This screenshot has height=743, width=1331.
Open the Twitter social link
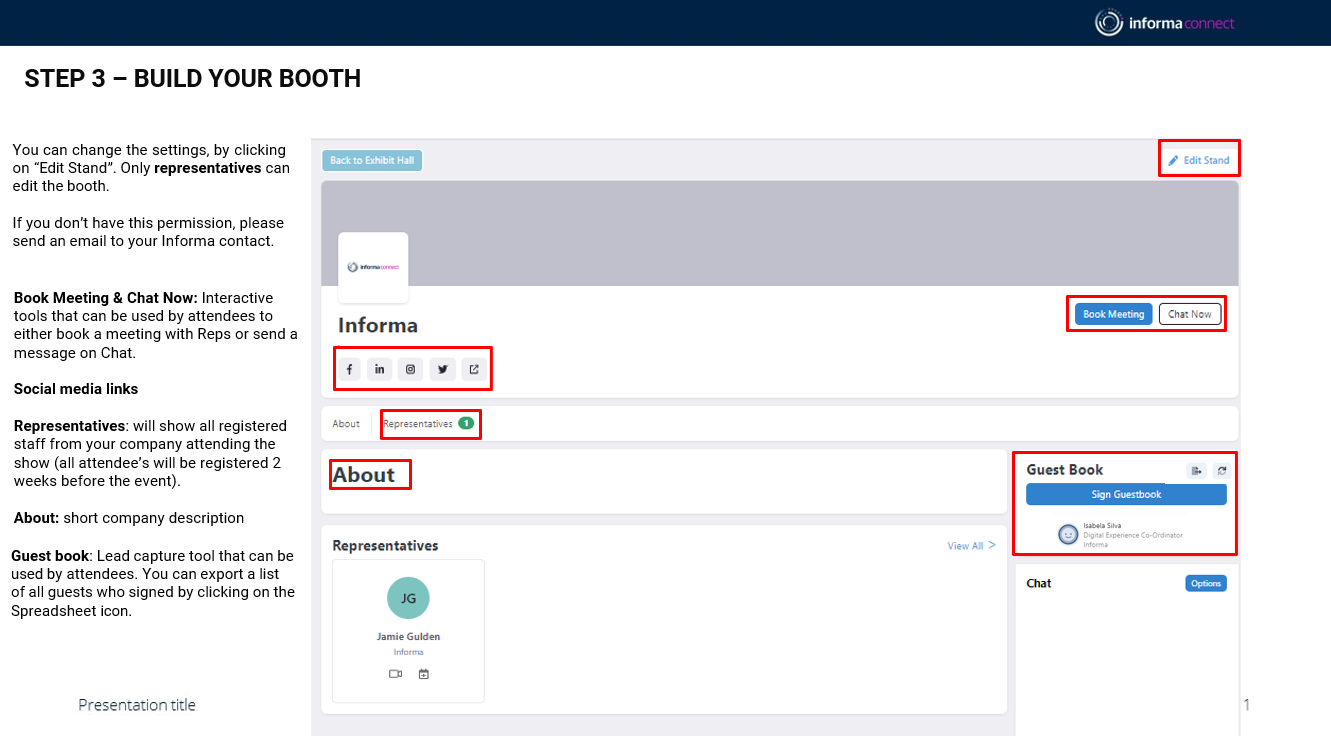442,369
